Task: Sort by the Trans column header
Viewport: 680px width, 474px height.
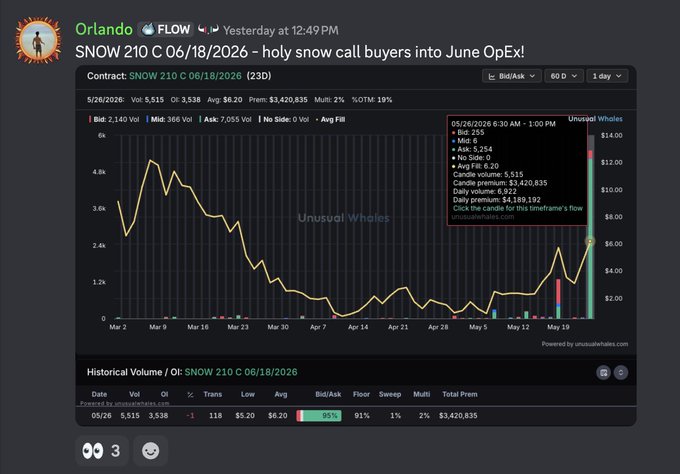Action: (212, 394)
